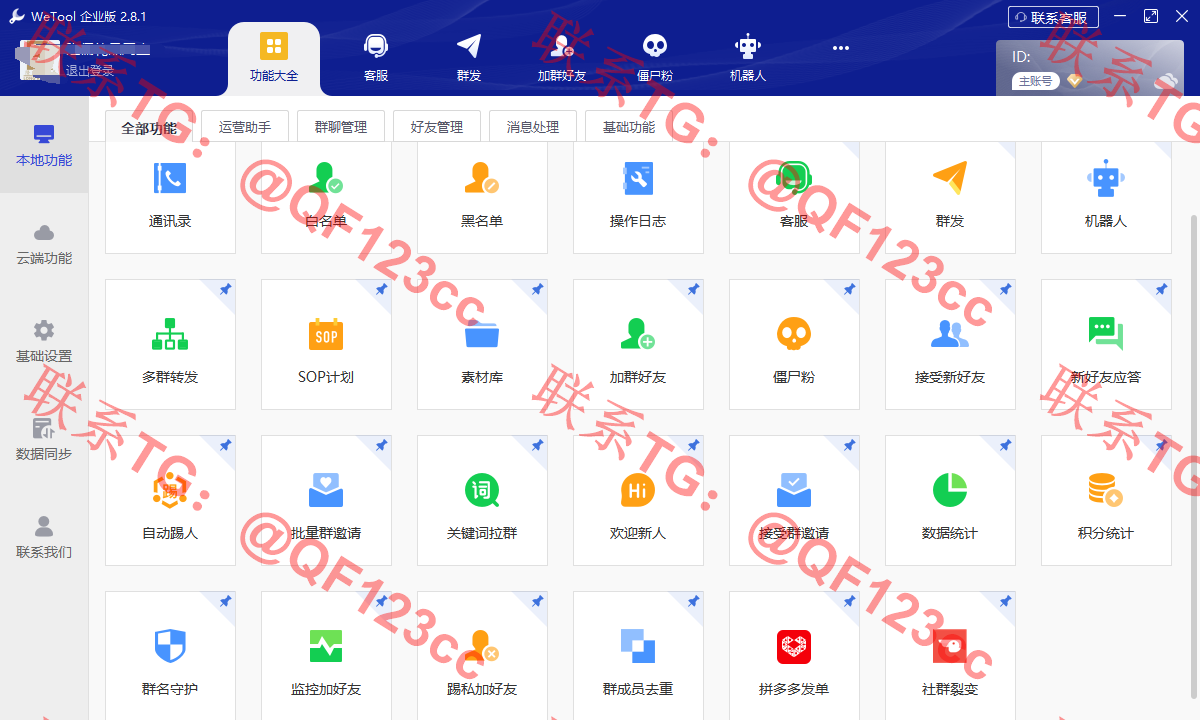The height and width of the screenshot is (720, 1200).
Task: Unpin the 数据统计 card
Action: tap(1005, 445)
